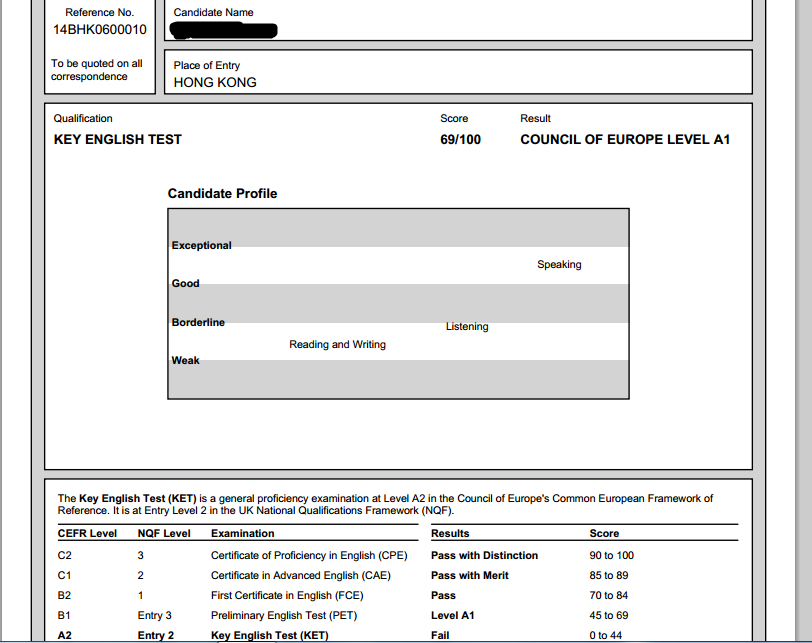
Task: Select First Certificate in English (FCE)
Action: coord(287,596)
